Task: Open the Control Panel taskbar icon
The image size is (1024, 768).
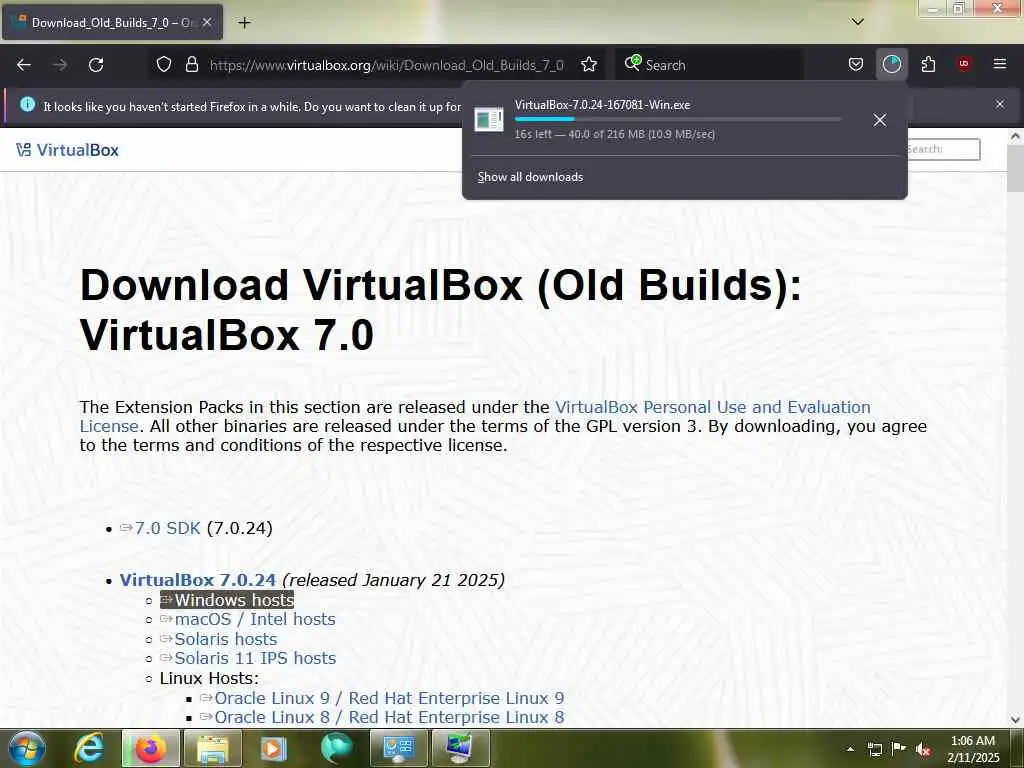Action: 398,748
